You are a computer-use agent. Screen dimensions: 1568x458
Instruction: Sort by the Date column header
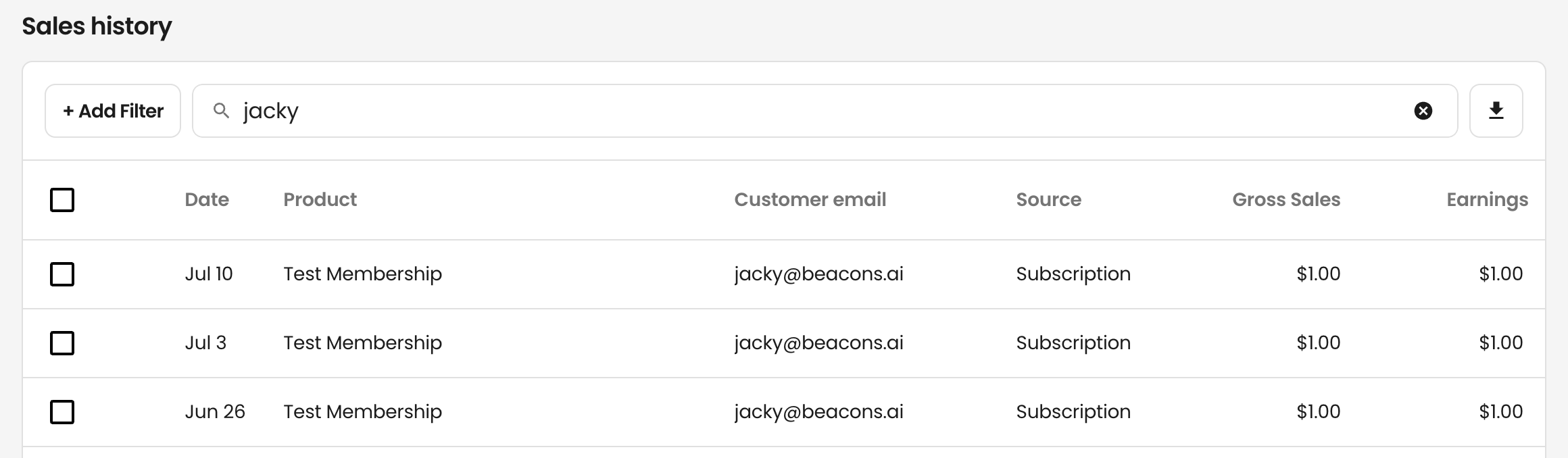tap(207, 199)
